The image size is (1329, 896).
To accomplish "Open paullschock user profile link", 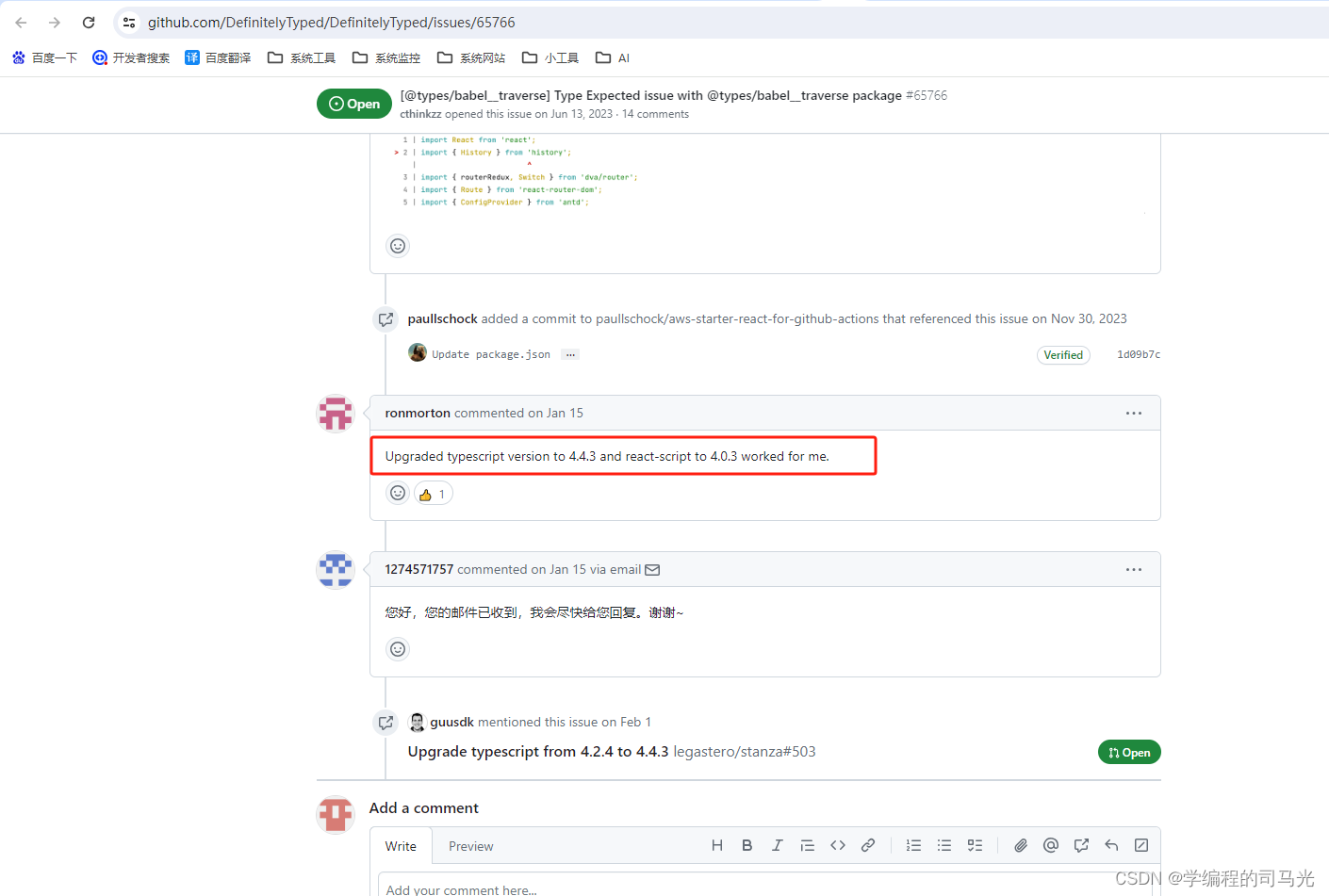I will (443, 319).
